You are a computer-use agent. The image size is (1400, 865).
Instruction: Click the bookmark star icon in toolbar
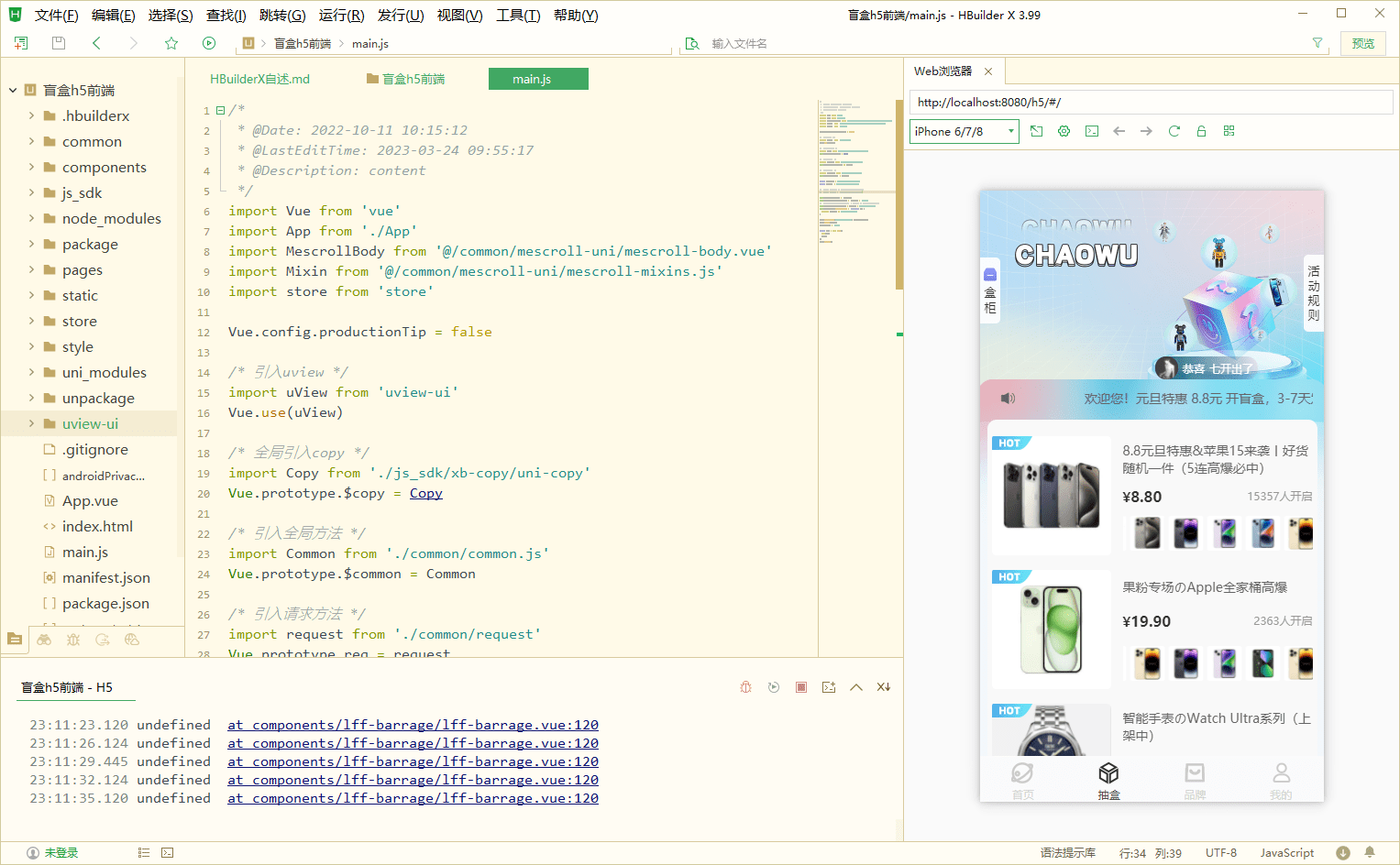(x=171, y=43)
